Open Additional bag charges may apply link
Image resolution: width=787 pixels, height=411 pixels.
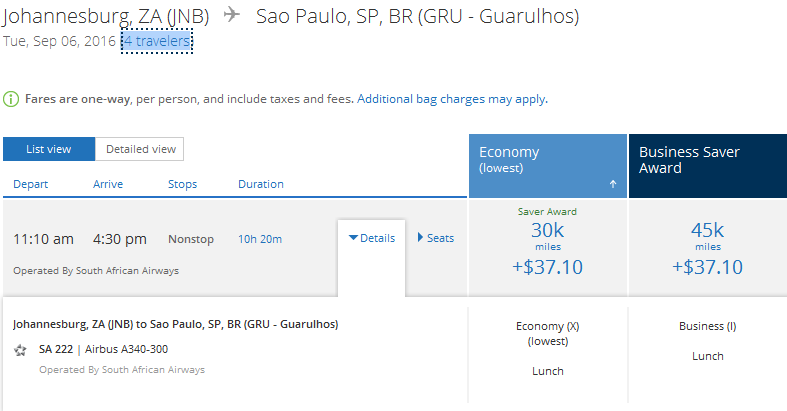tap(451, 99)
